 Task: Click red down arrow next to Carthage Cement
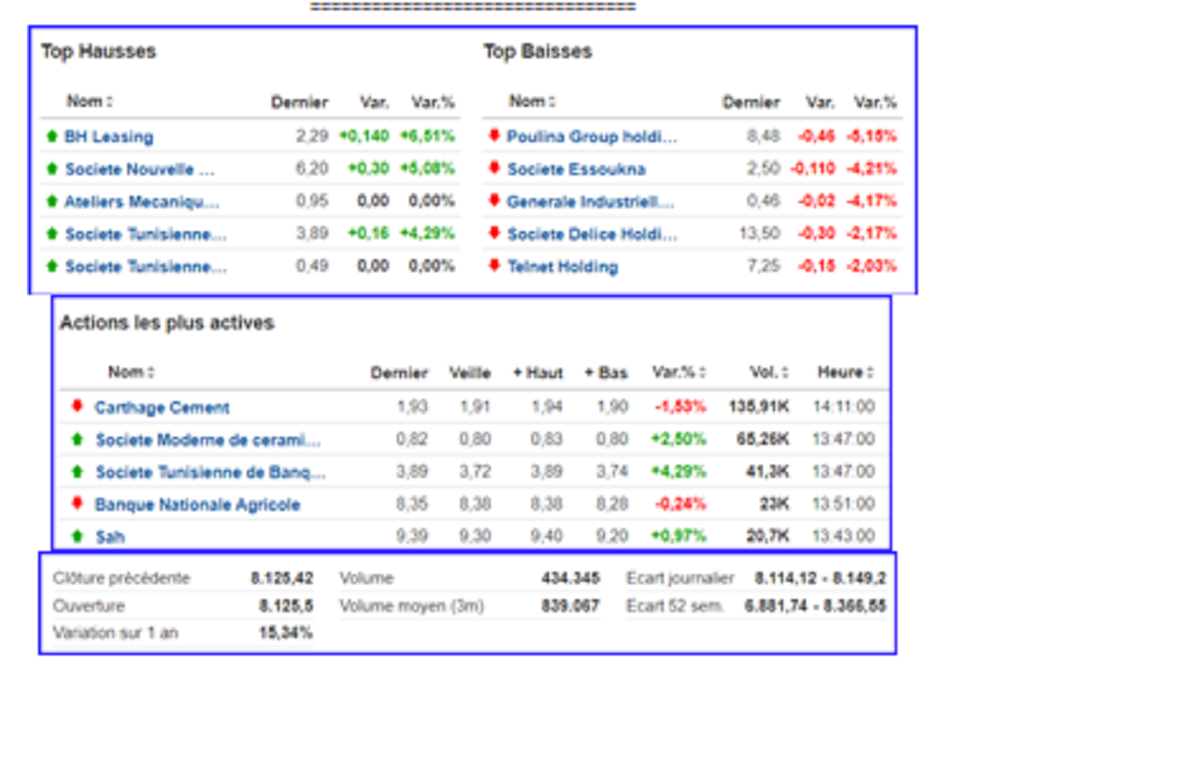click(77, 407)
